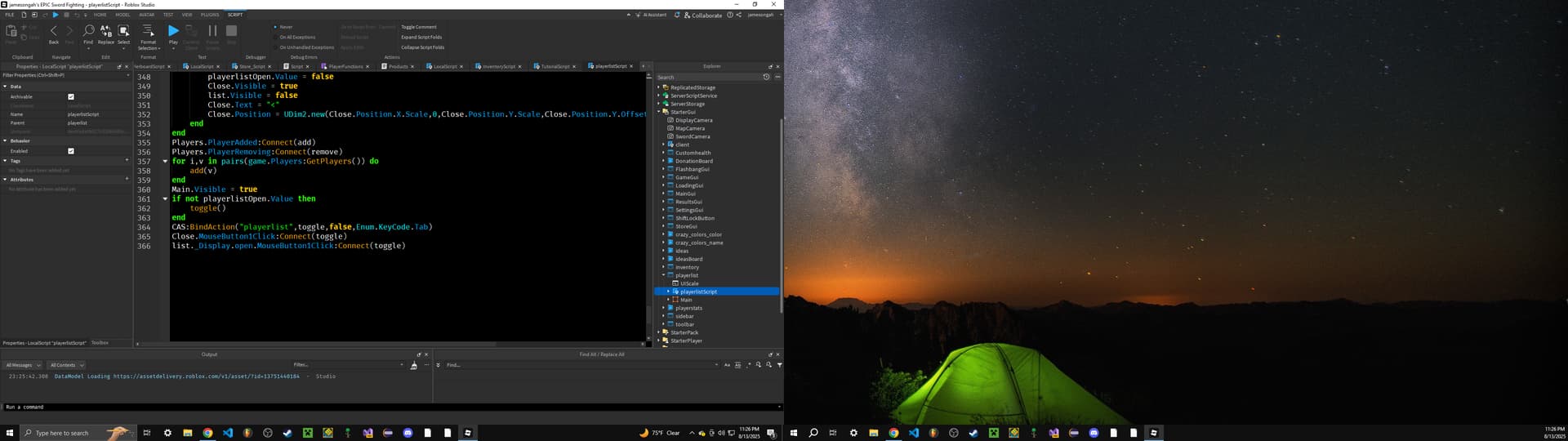Collapse the Behavior section in Properties
The width and height of the screenshot is (1568, 441).
[x=5, y=140]
